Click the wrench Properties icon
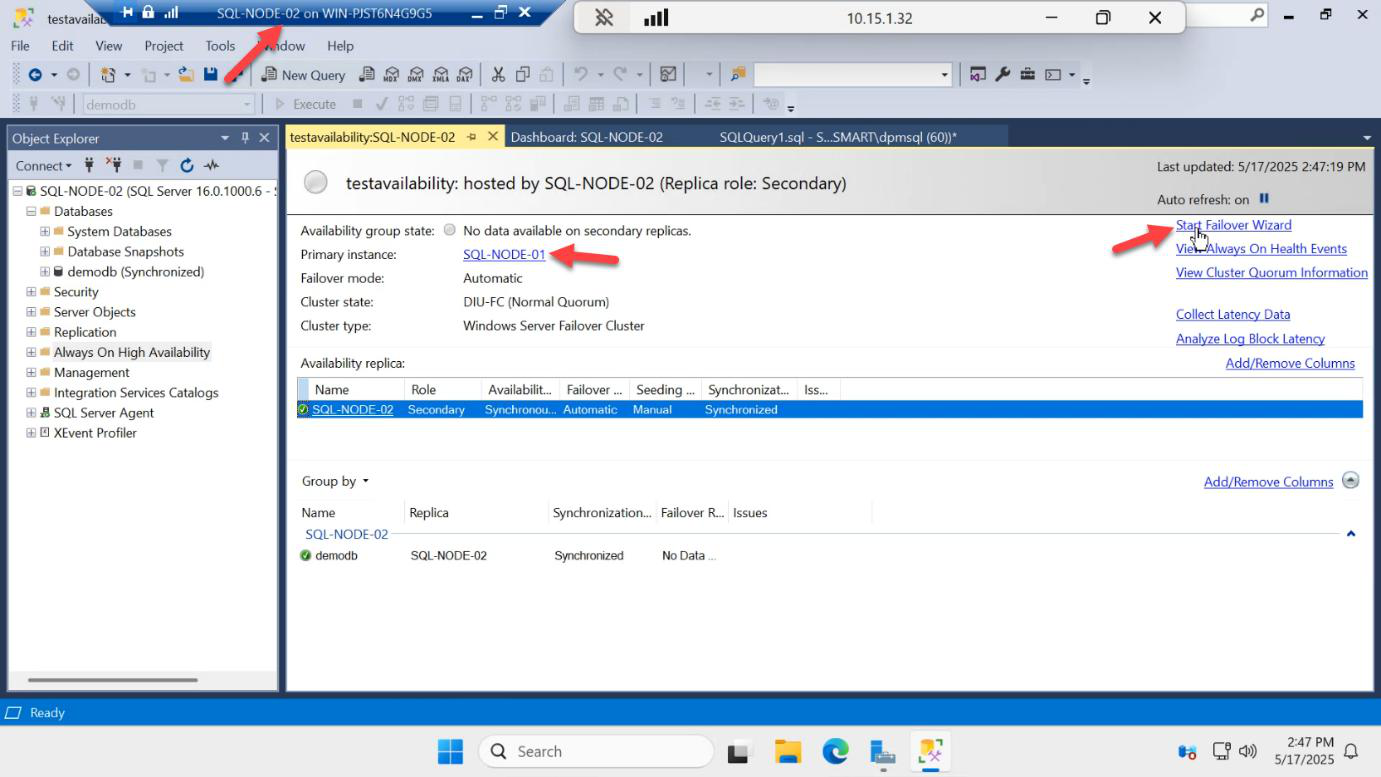Image resolution: width=1381 pixels, height=777 pixels. tap(1002, 75)
